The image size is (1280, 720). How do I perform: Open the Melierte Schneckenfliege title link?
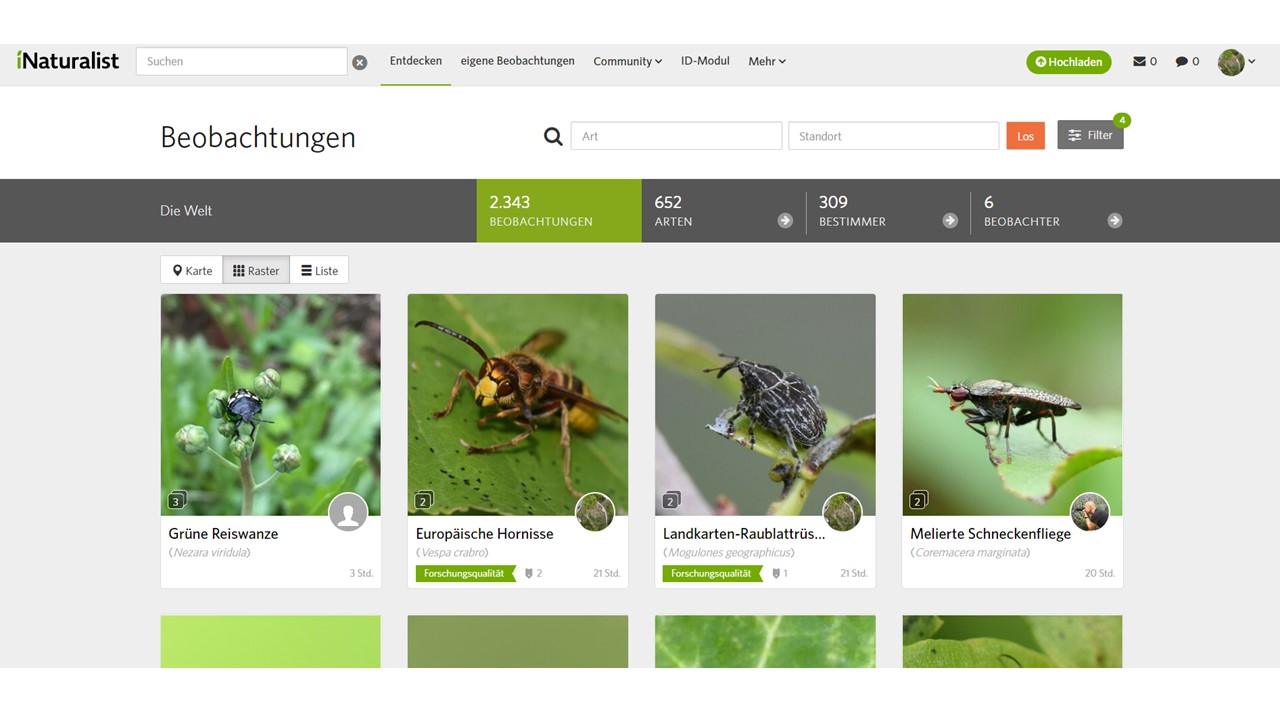(x=990, y=534)
